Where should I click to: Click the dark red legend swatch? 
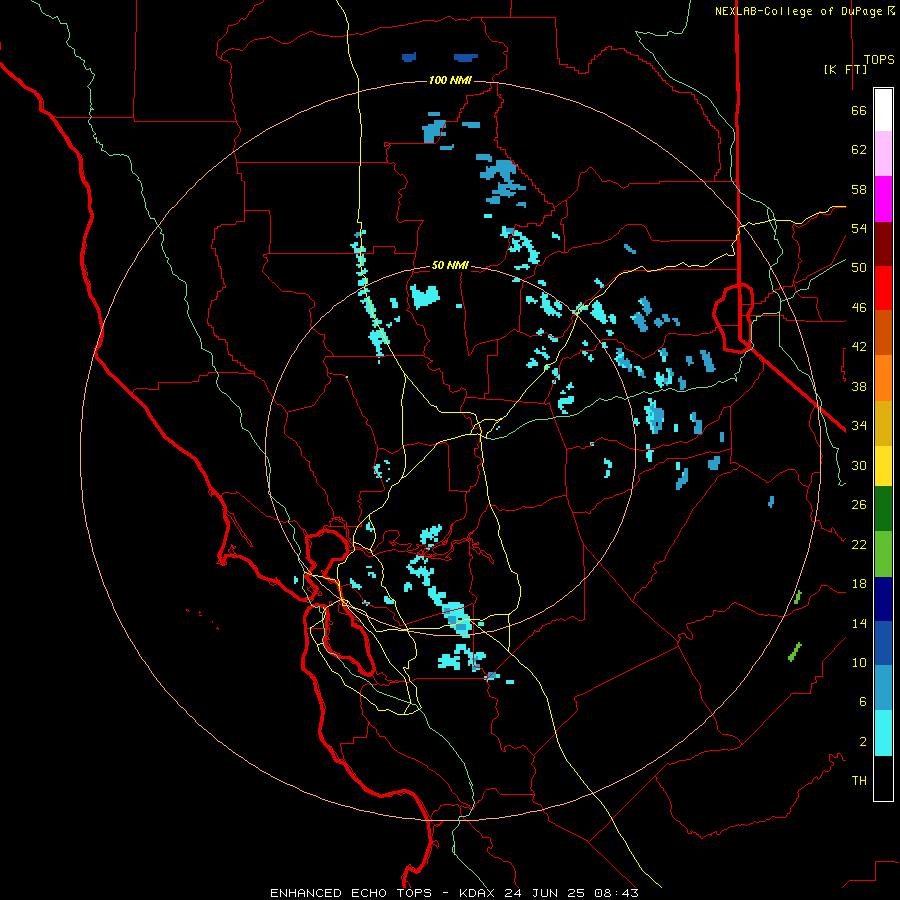click(883, 244)
